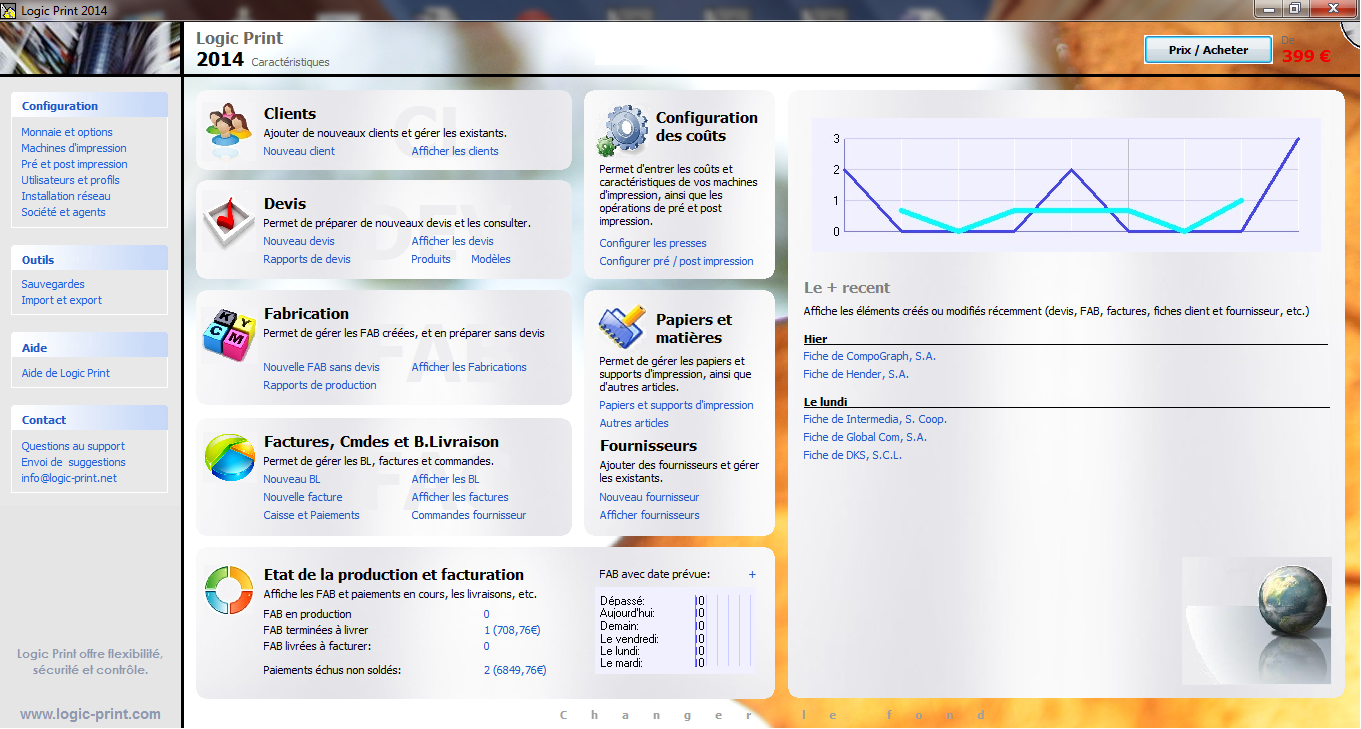
Task: Open Fiche de CompoGraph, S.A.
Action: click(869, 356)
